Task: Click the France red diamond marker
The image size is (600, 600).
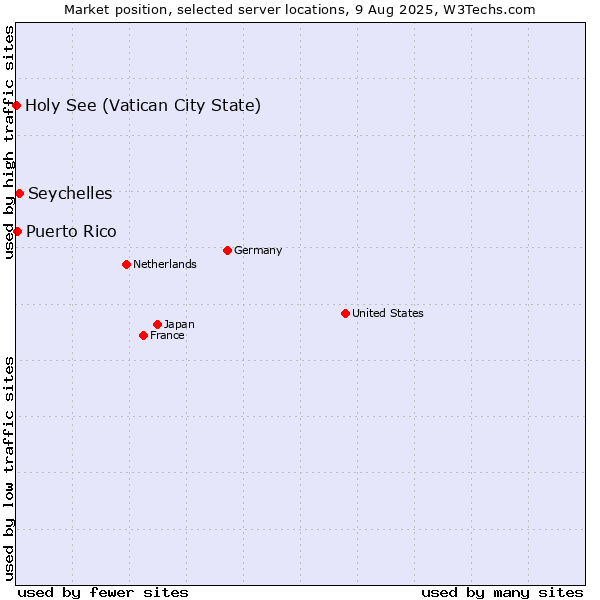Action: pos(143,336)
